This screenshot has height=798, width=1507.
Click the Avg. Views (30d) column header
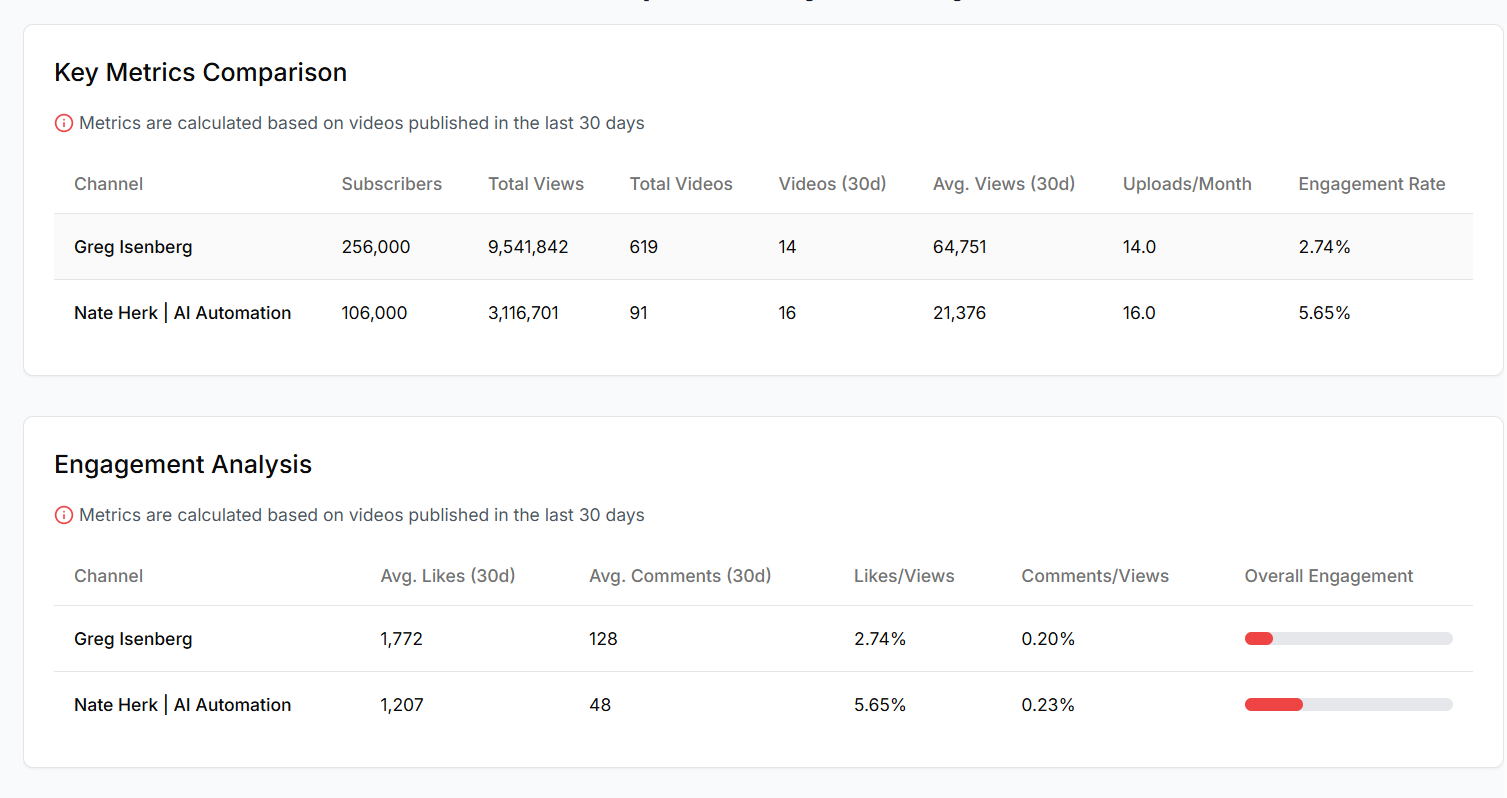[1004, 184]
